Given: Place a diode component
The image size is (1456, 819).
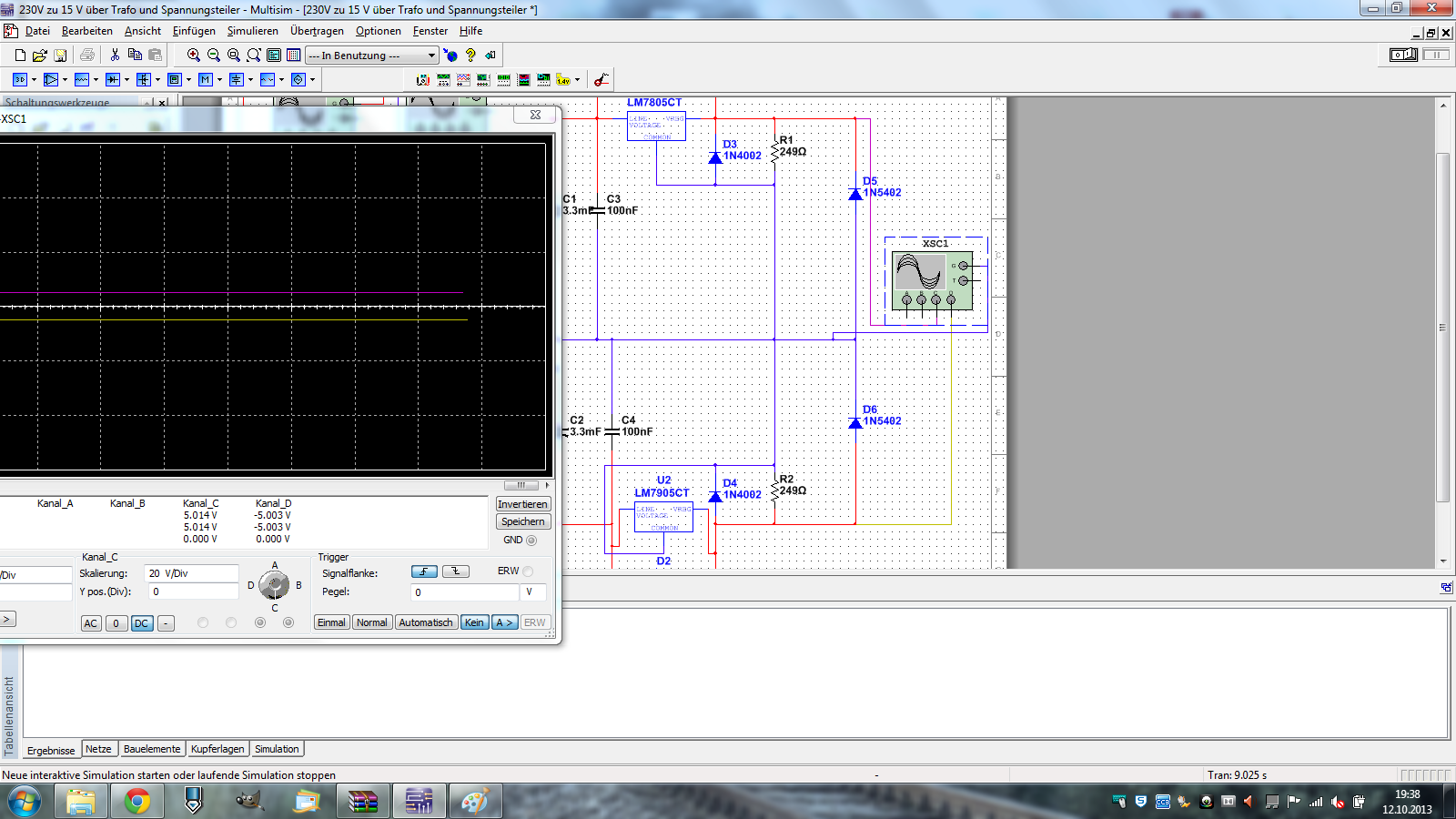Looking at the screenshot, I should point(113,80).
